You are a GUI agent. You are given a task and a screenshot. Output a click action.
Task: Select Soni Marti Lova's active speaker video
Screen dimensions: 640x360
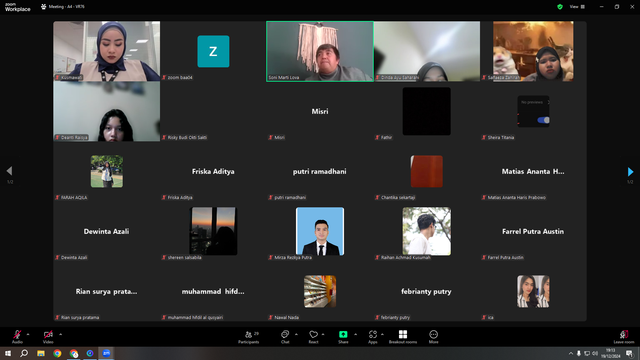coord(320,51)
